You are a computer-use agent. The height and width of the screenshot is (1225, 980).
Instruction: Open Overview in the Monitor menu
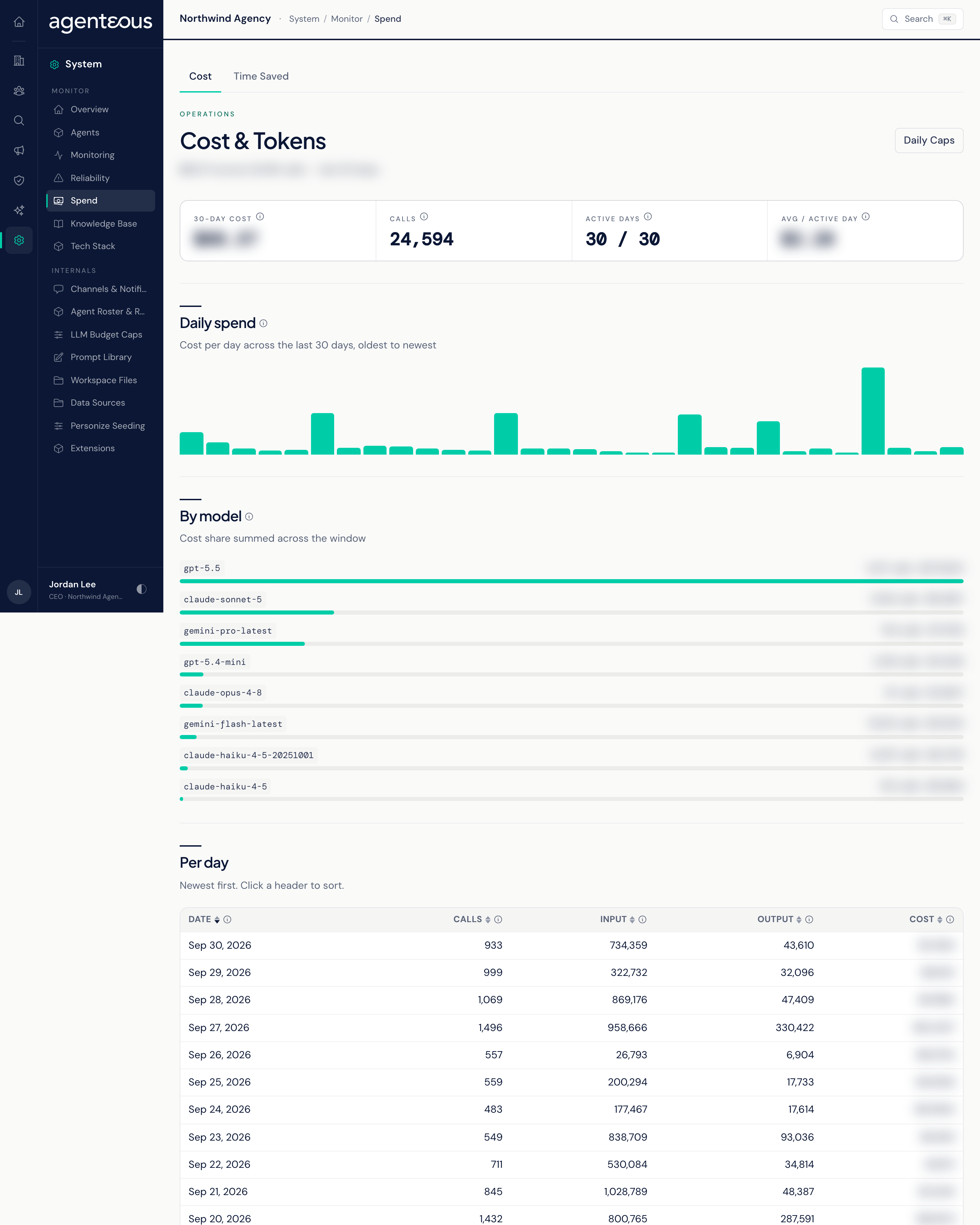click(101, 110)
